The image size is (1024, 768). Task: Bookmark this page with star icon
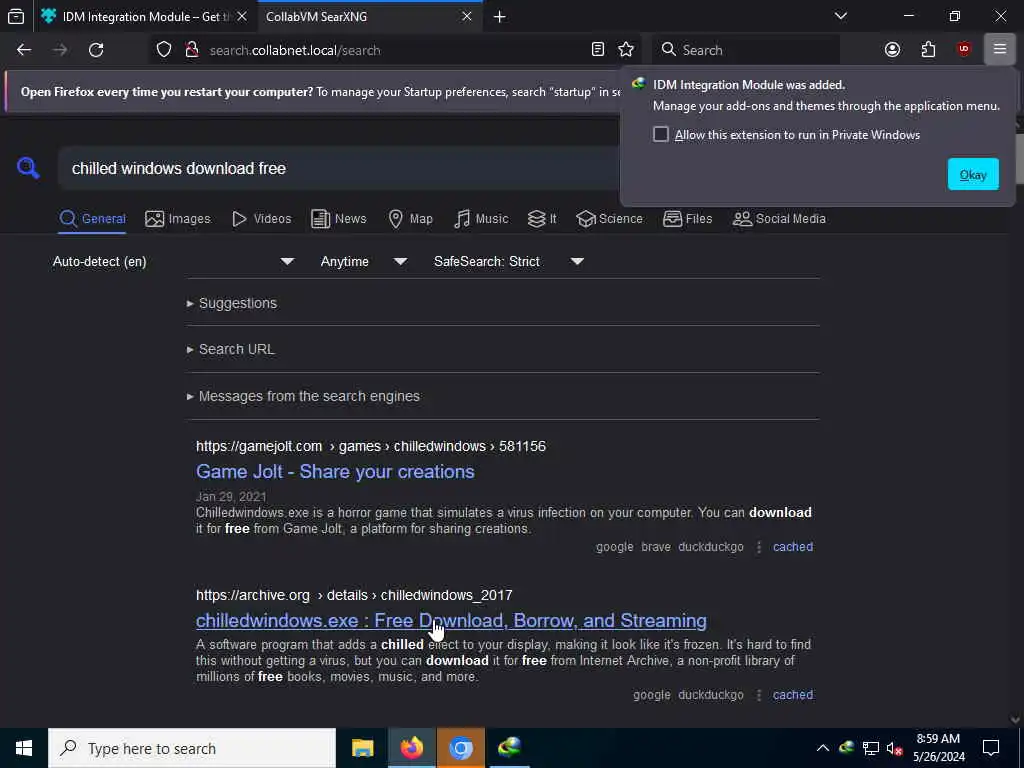click(626, 50)
